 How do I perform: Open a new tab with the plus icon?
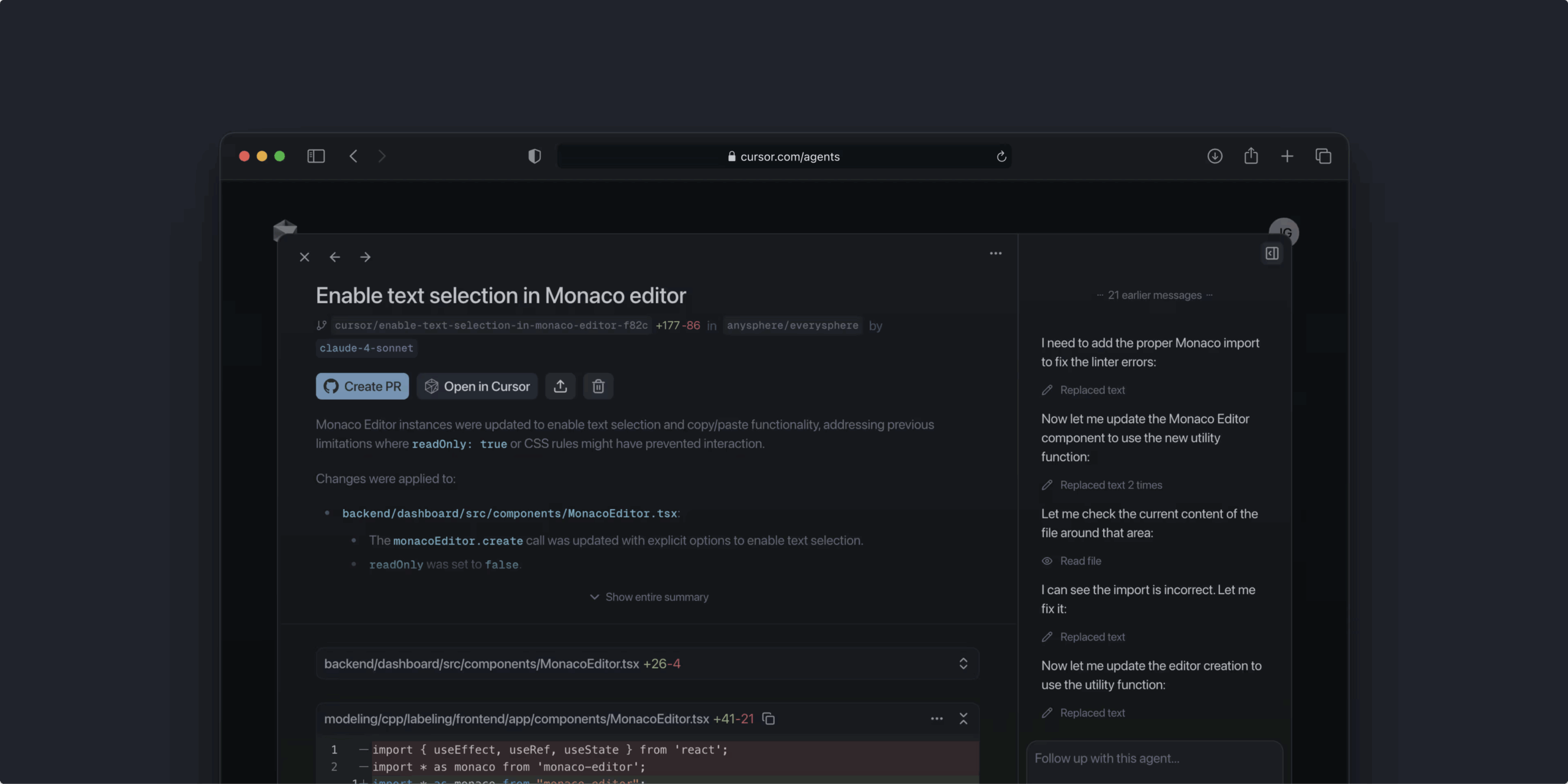[1287, 156]
